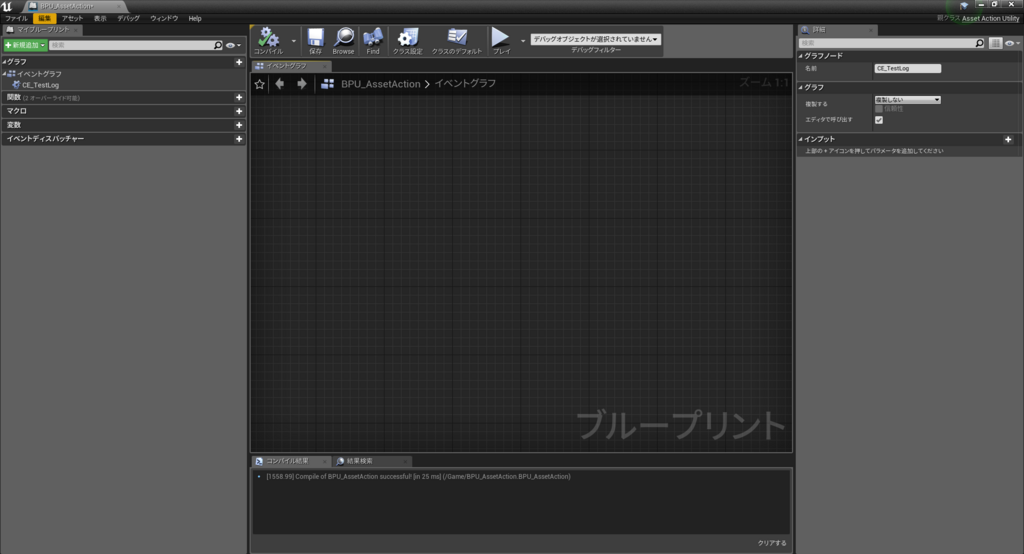Click the Details search magnifier icon
The width and height of the screenshot is (1024, 554).
(980, 43)
